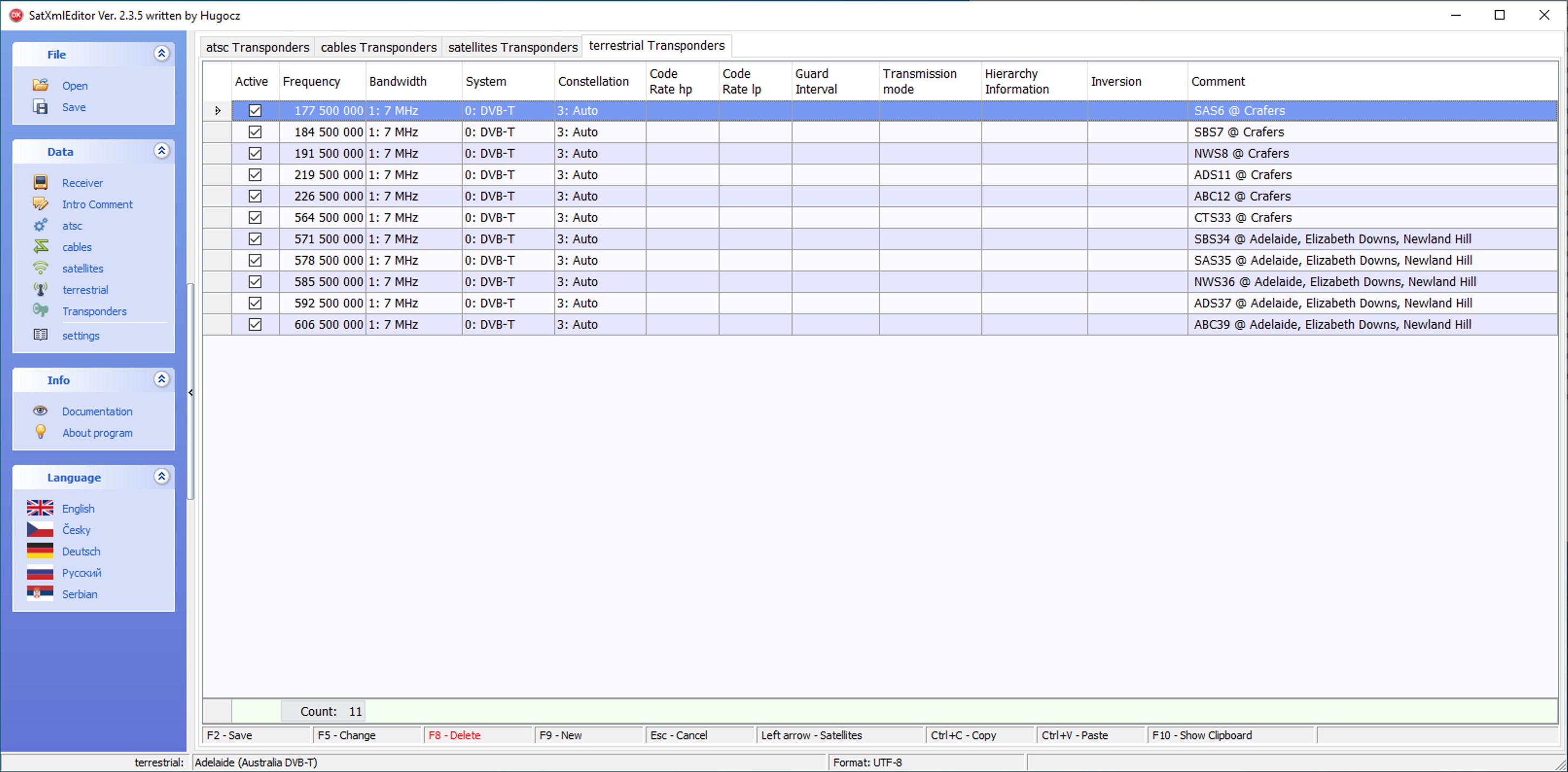The width and height of the screenshot is (1568, 772).
Task: Click the Transponders icon
Action: coord(40,311)
